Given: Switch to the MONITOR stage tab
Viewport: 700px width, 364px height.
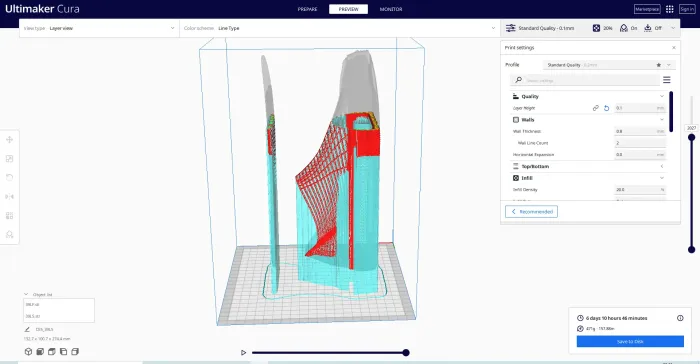Looking at the screenshot, I should [391, 9].
